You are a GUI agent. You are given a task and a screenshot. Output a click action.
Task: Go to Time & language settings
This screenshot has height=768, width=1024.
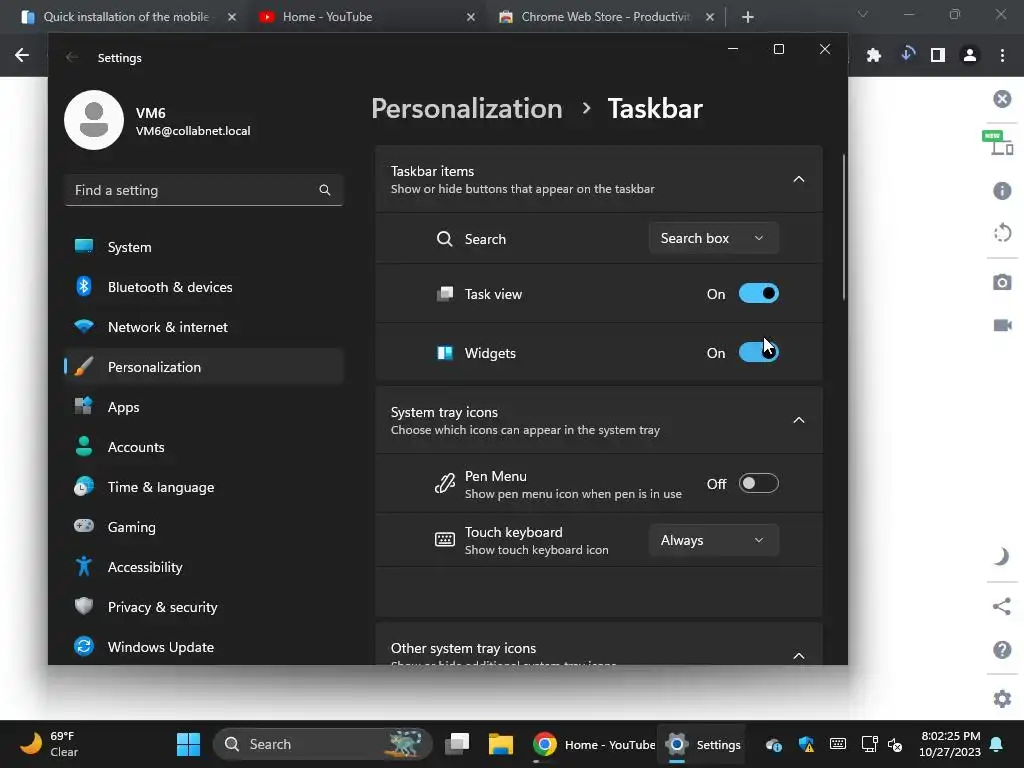(204, 487)
